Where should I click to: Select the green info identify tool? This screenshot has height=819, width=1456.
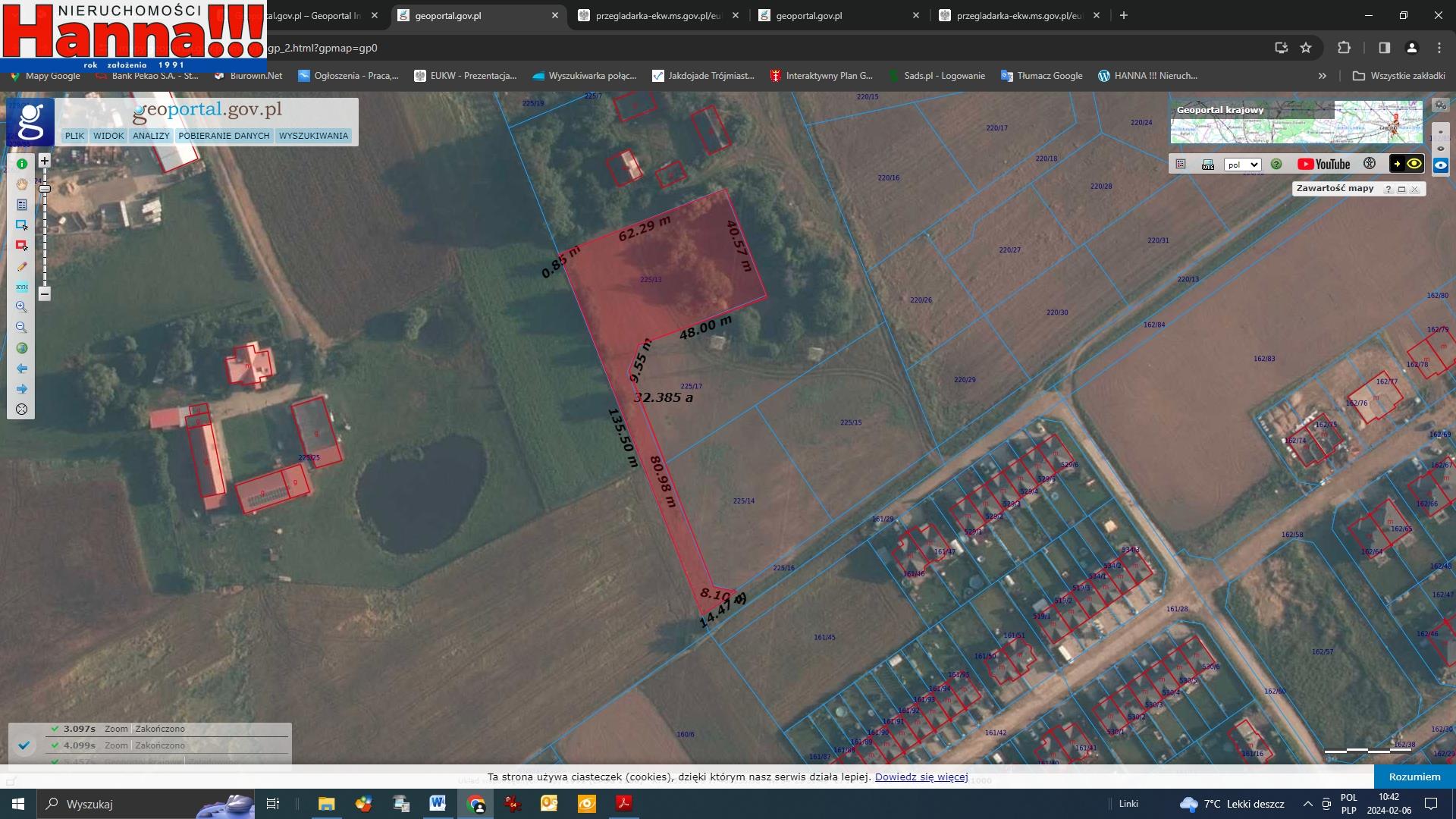21,164
